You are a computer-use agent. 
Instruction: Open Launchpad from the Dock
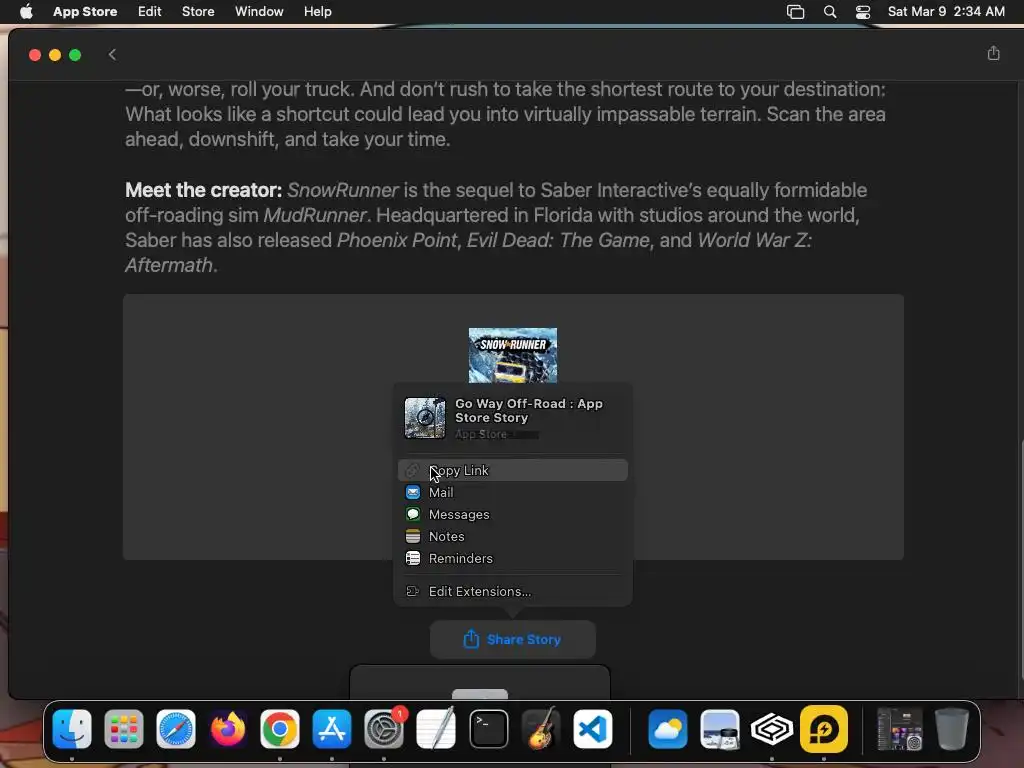tap(124, 729)
